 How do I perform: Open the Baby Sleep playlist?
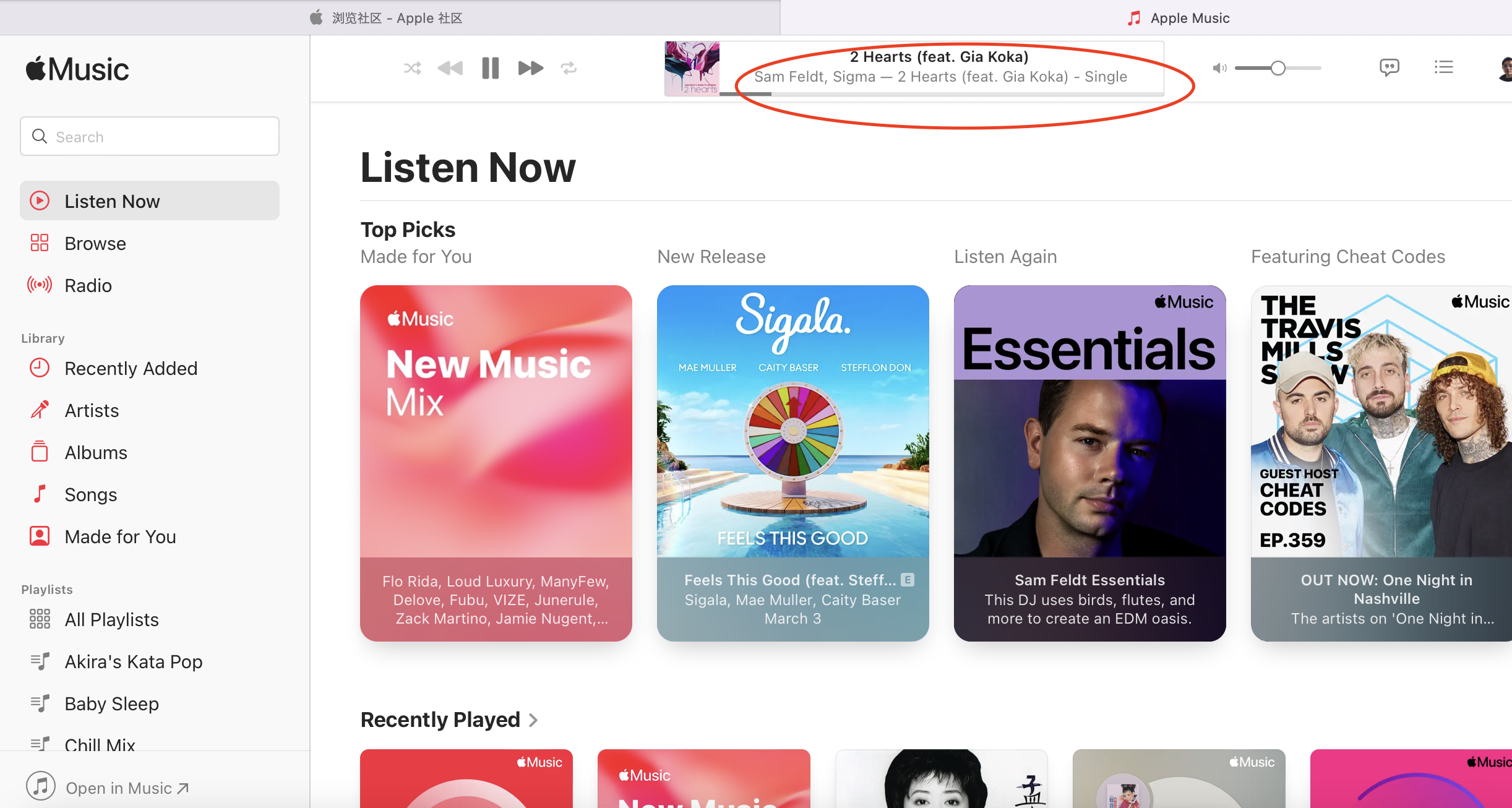pyautogui.click(x=111, y=703)
